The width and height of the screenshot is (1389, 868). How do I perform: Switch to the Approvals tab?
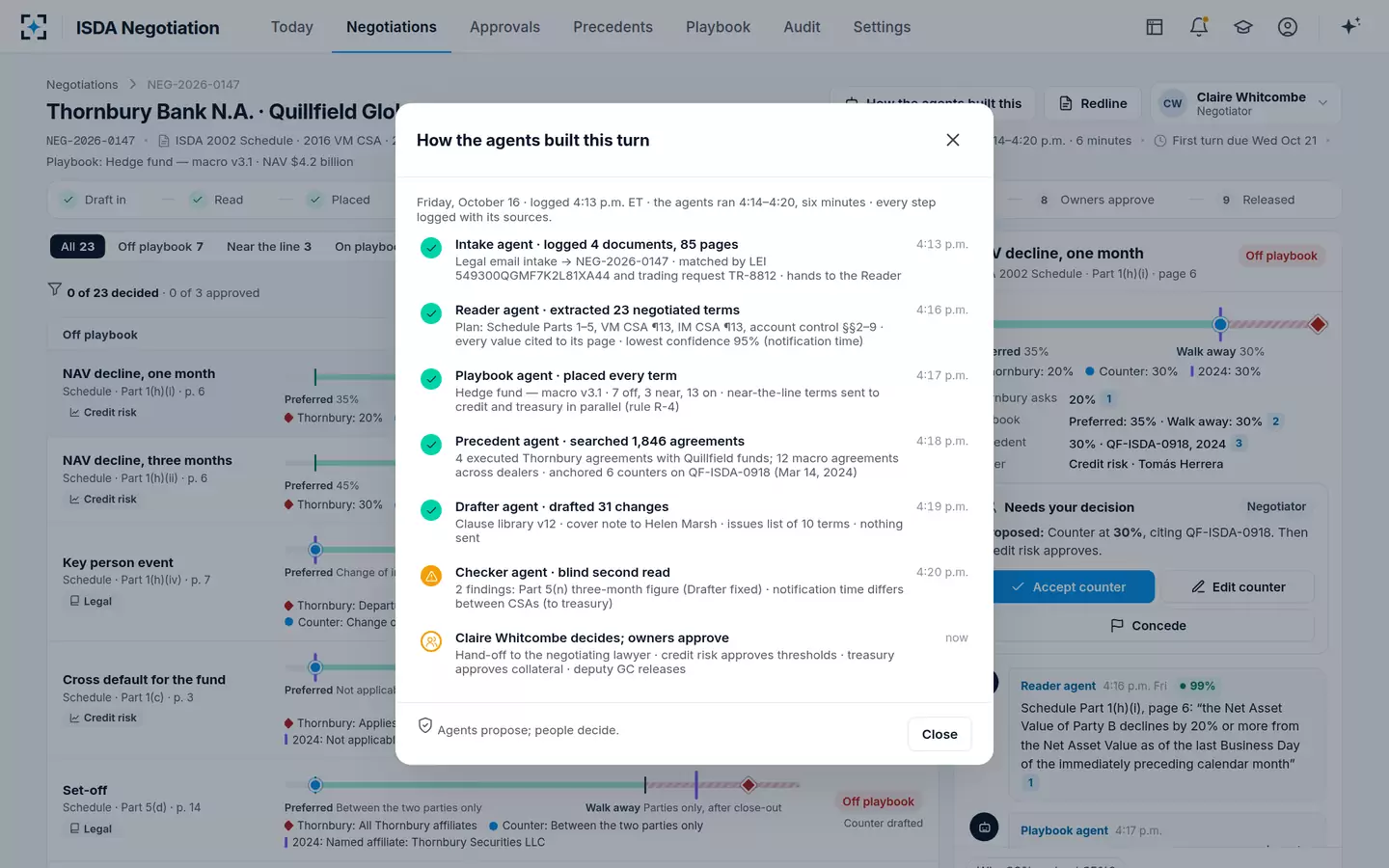coord(504,27)
